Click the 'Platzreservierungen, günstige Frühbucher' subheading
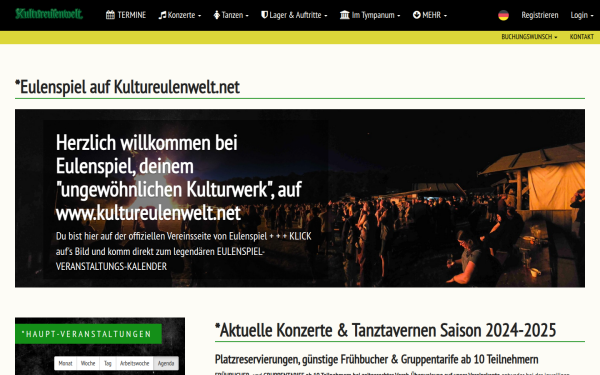 377,359
